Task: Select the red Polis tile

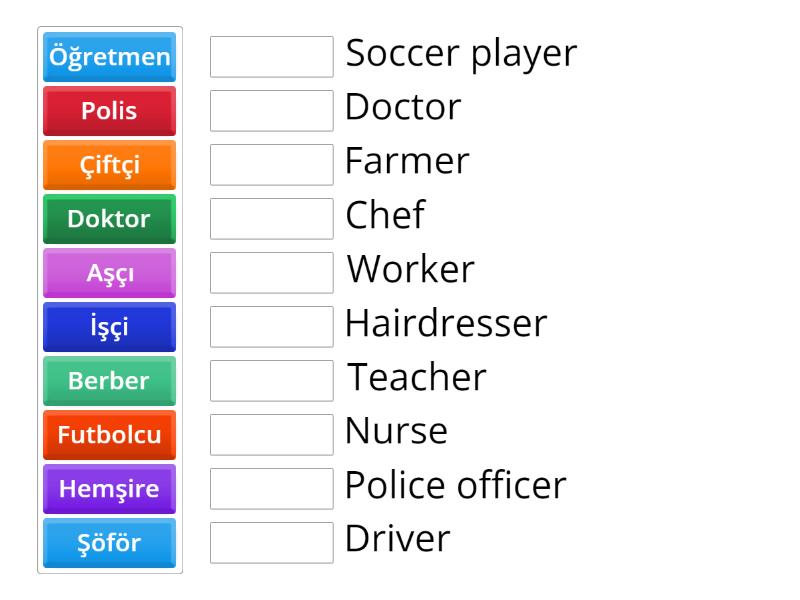Action: [x=109, y=111]
